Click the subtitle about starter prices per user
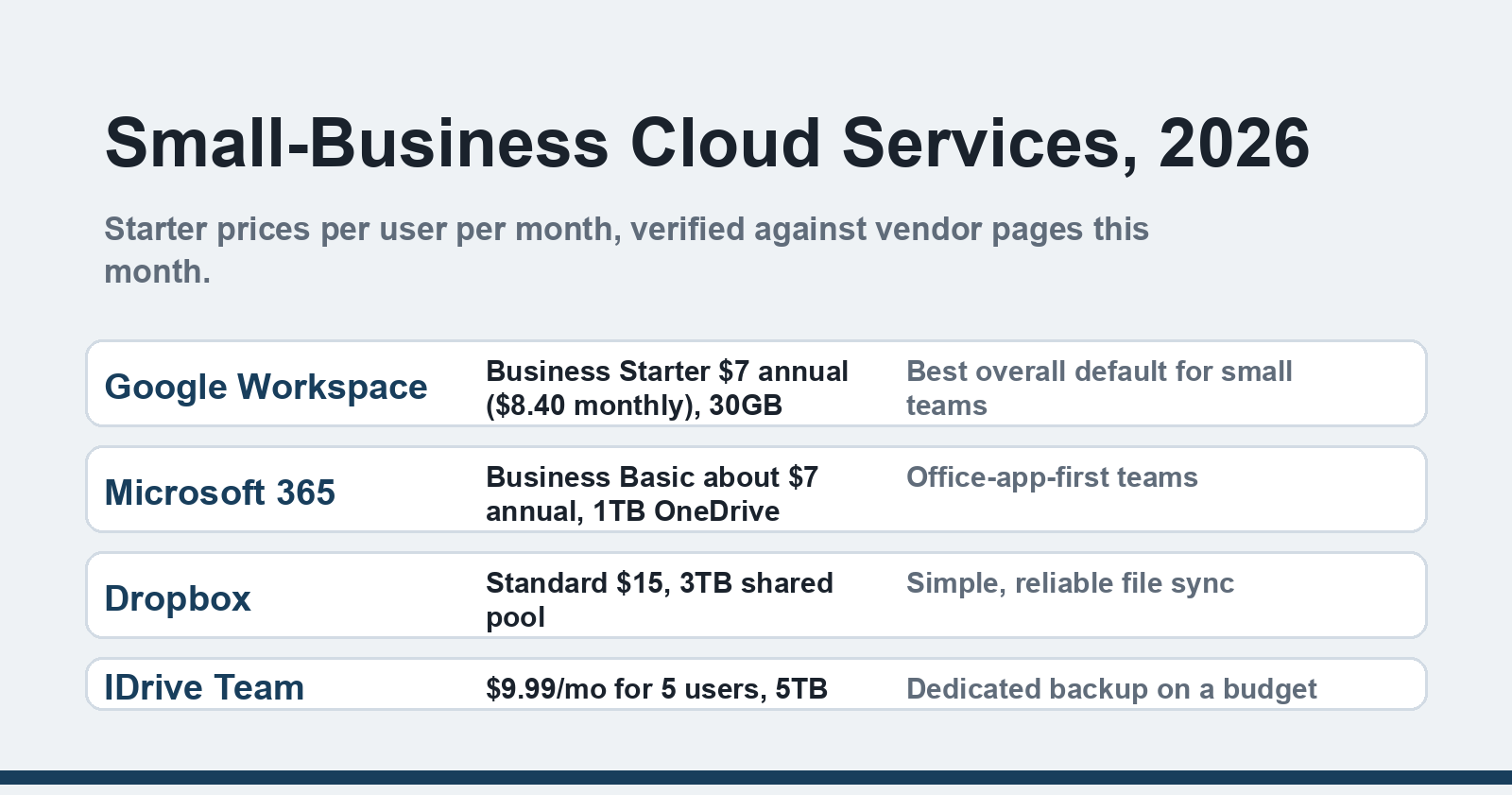The height and width of the screenshot is (795, 1512). click(x=627, y=251)
